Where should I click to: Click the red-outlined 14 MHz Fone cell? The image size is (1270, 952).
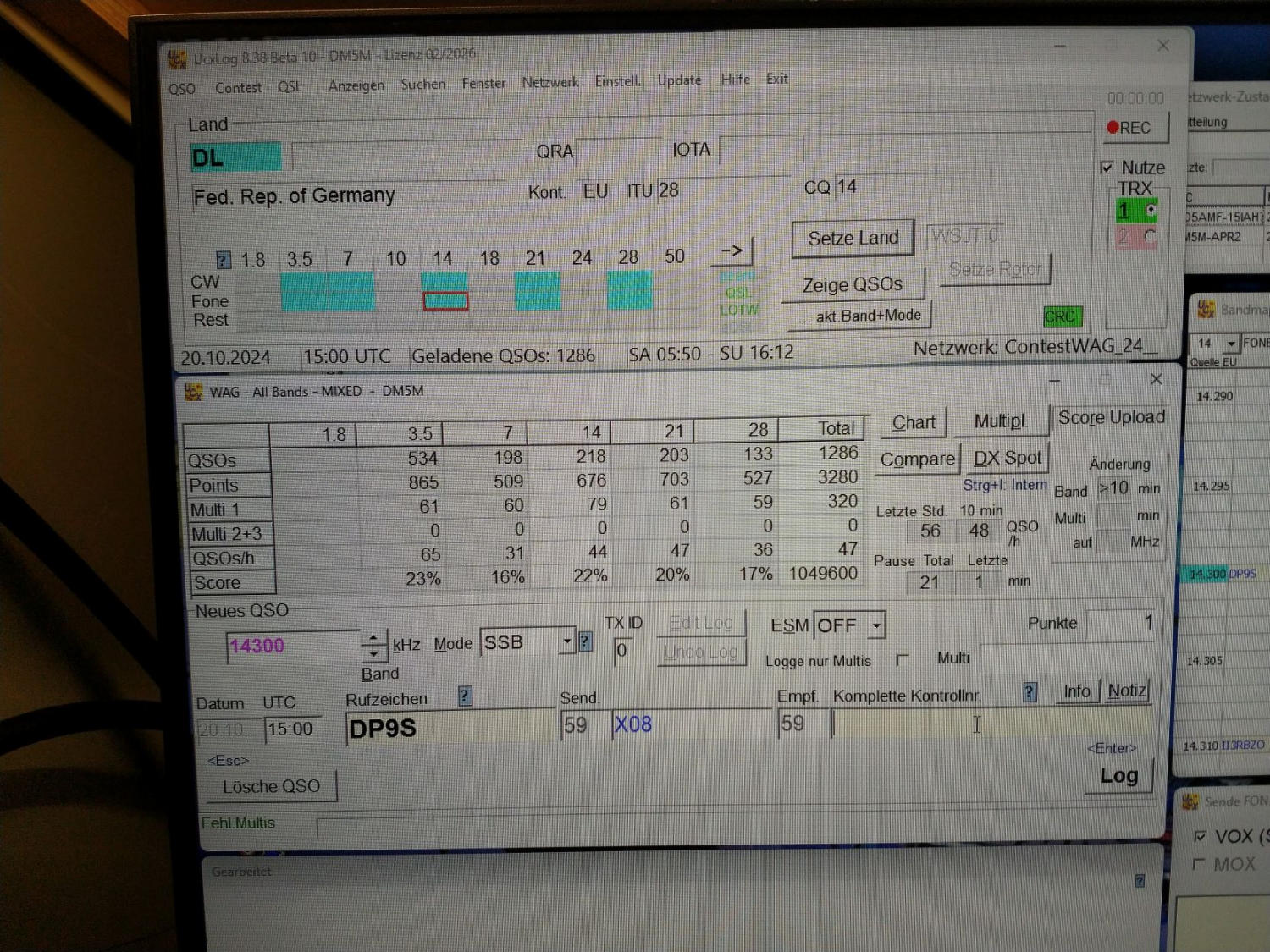pyautogui.click(x=445, y=301)
